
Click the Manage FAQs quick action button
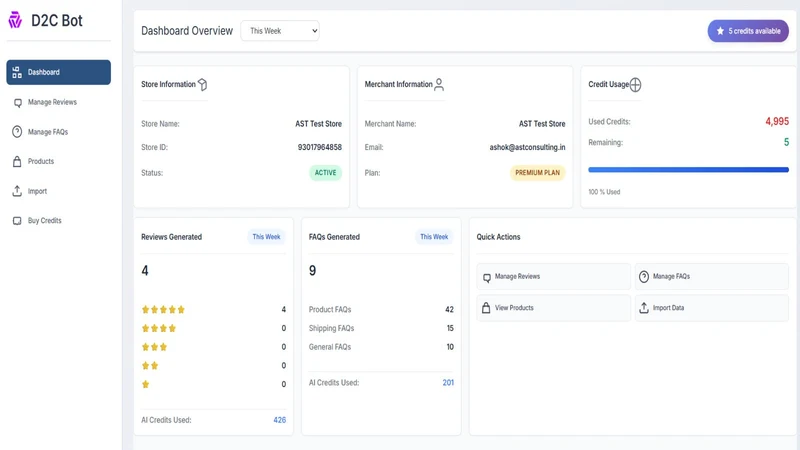point(712,277)
